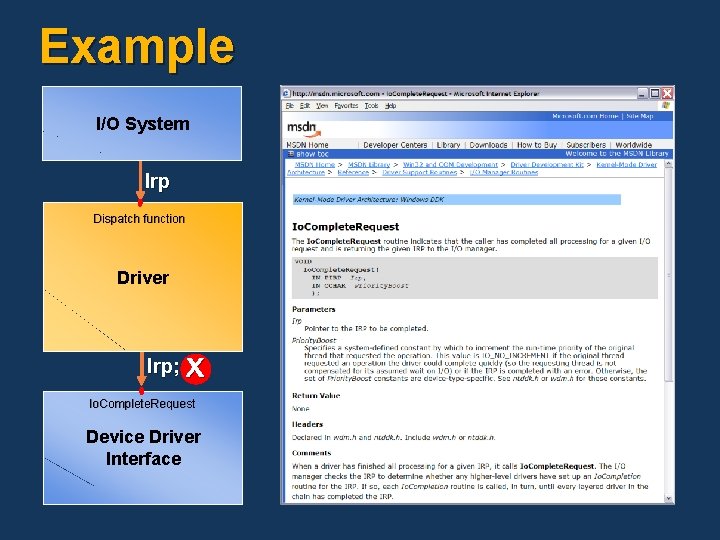Open the File menu in Internet Explorer
The width and height of the screenshot is (720, 540).
(x=289, y=106)
